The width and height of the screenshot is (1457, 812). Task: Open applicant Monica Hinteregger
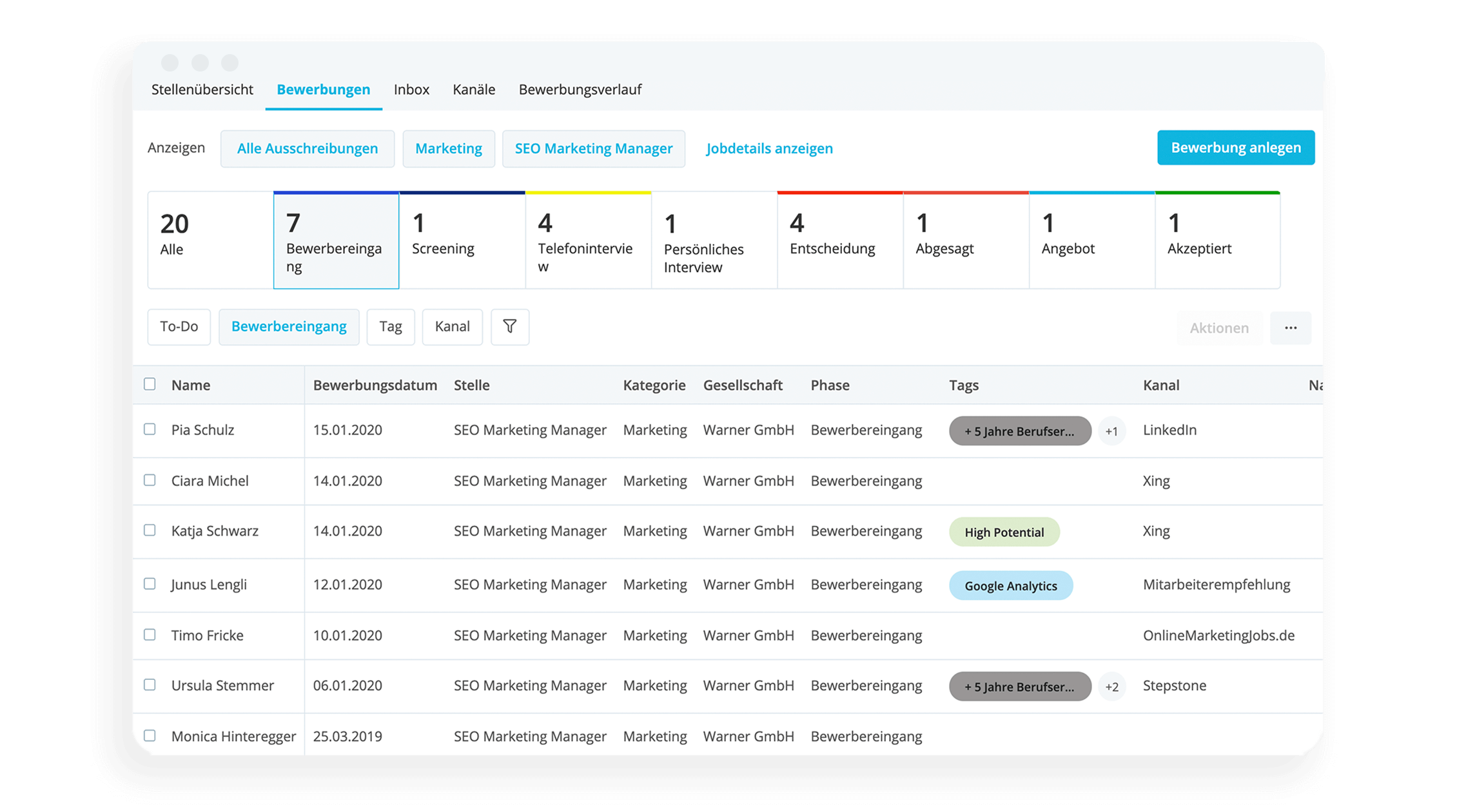pyautogui.click(x=233, y=737)
